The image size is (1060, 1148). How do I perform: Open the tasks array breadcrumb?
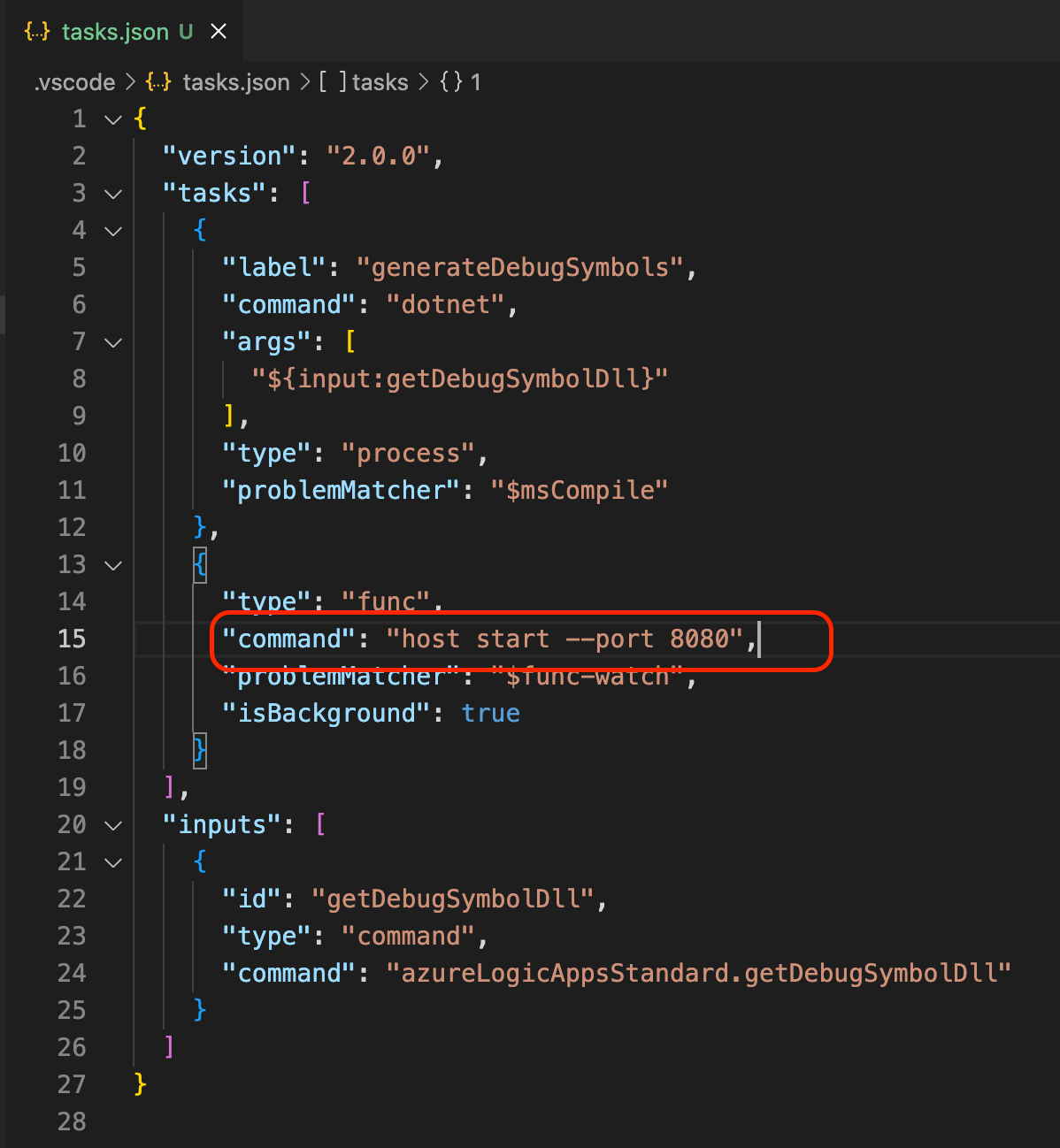[x=380, y=82]
